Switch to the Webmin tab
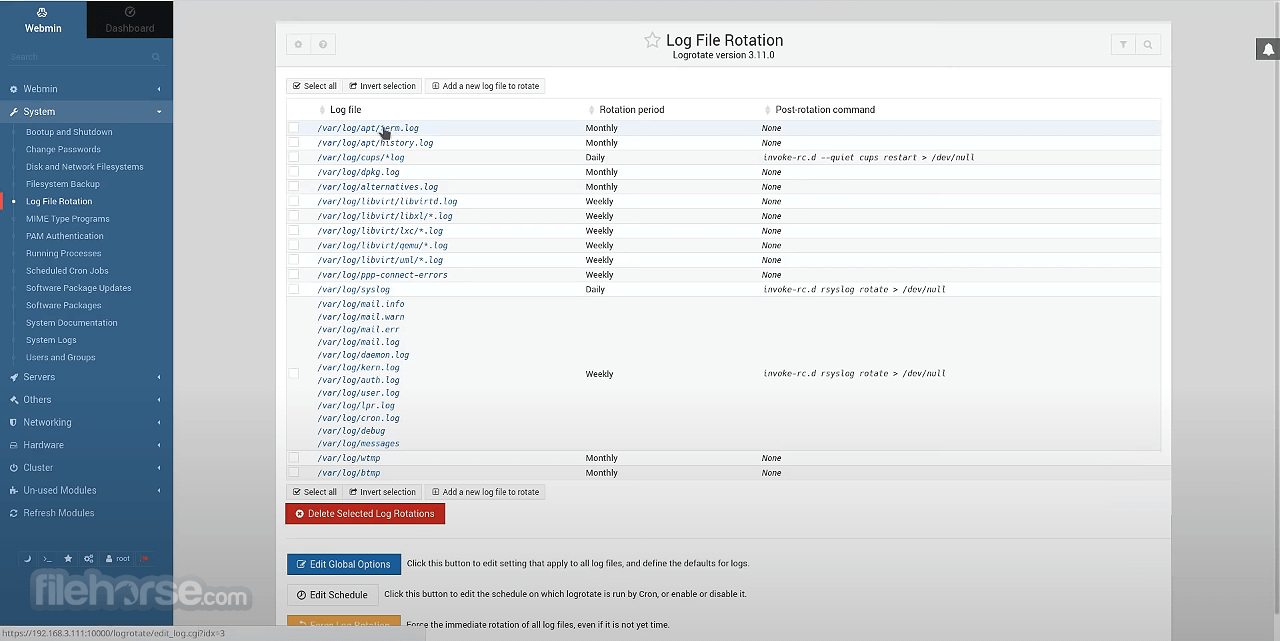The width and height of the screenshot is (1280, 641). pos(43,20)
